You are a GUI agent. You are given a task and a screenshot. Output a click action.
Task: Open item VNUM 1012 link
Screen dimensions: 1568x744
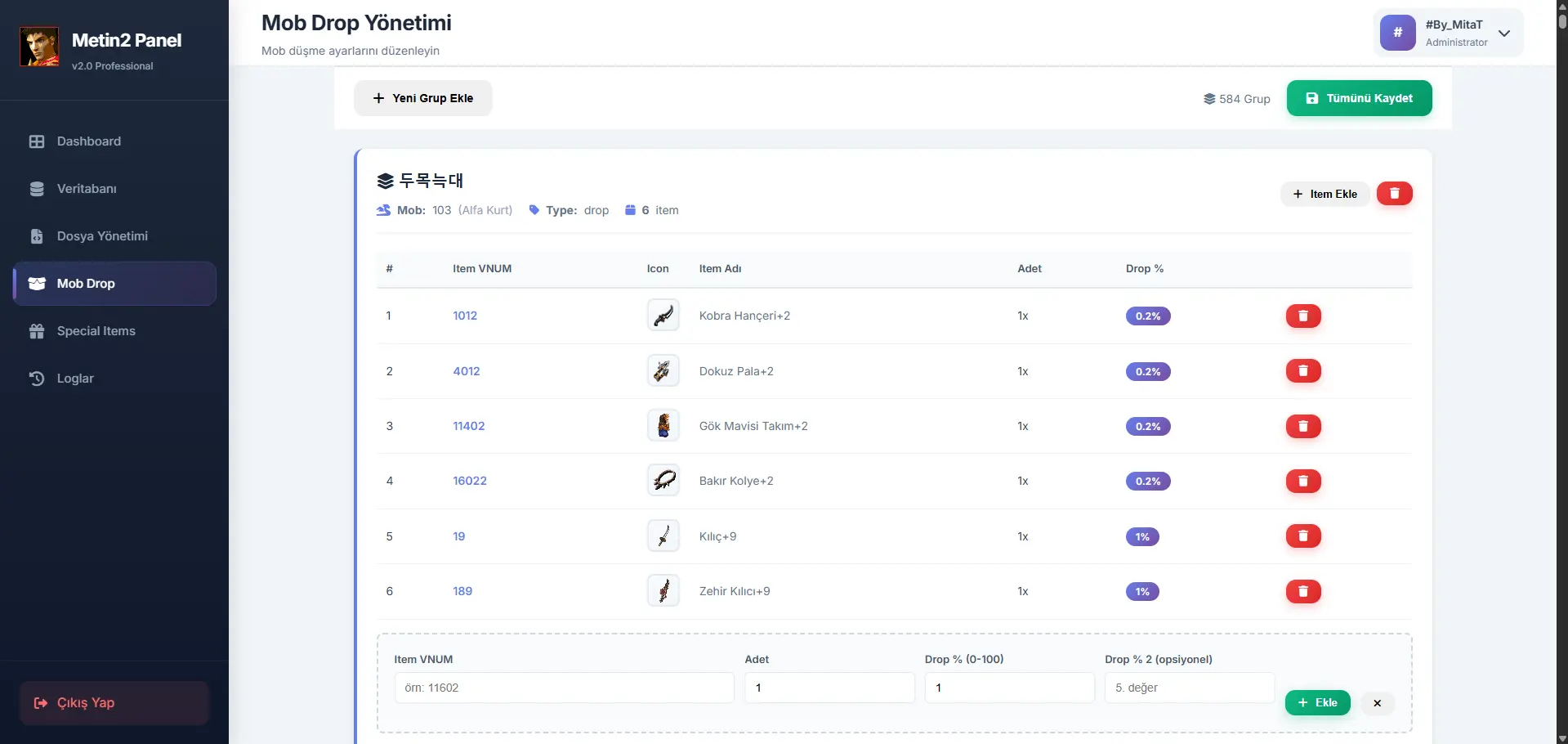coord(465,316)
